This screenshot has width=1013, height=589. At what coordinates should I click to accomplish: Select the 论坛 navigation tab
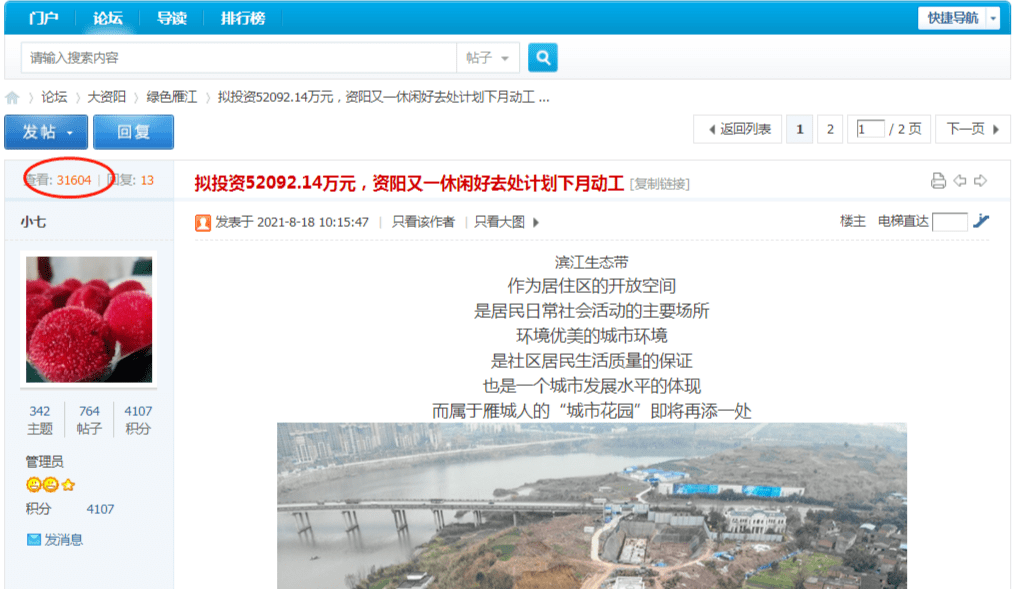[108, 16]
